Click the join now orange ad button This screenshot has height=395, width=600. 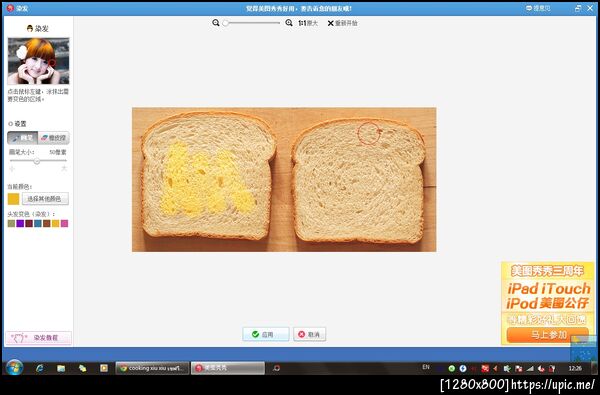[x=548, y=335]
